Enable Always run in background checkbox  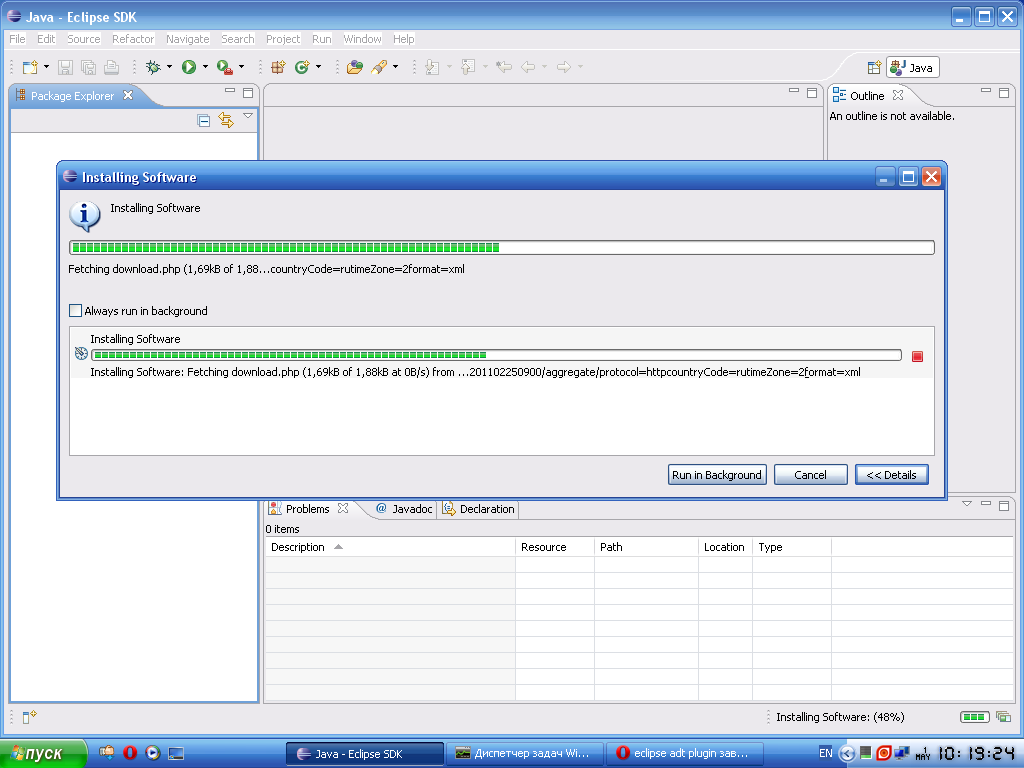[76, 311]
